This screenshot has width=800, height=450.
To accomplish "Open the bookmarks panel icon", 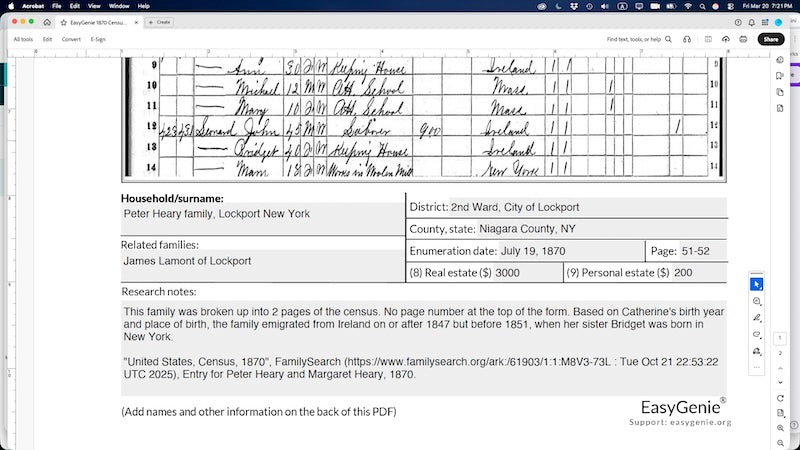I will pyautogui.click(x=780, y=76).
